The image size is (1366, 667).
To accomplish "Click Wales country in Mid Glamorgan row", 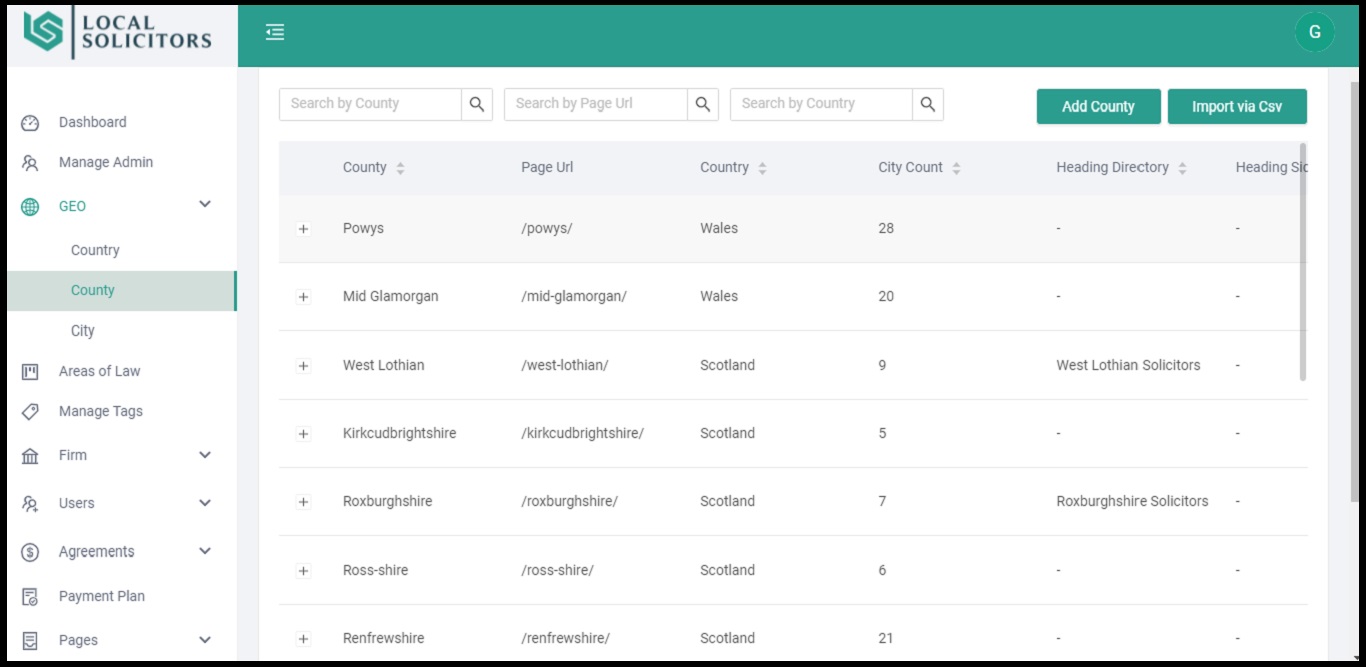I will 719,297.
